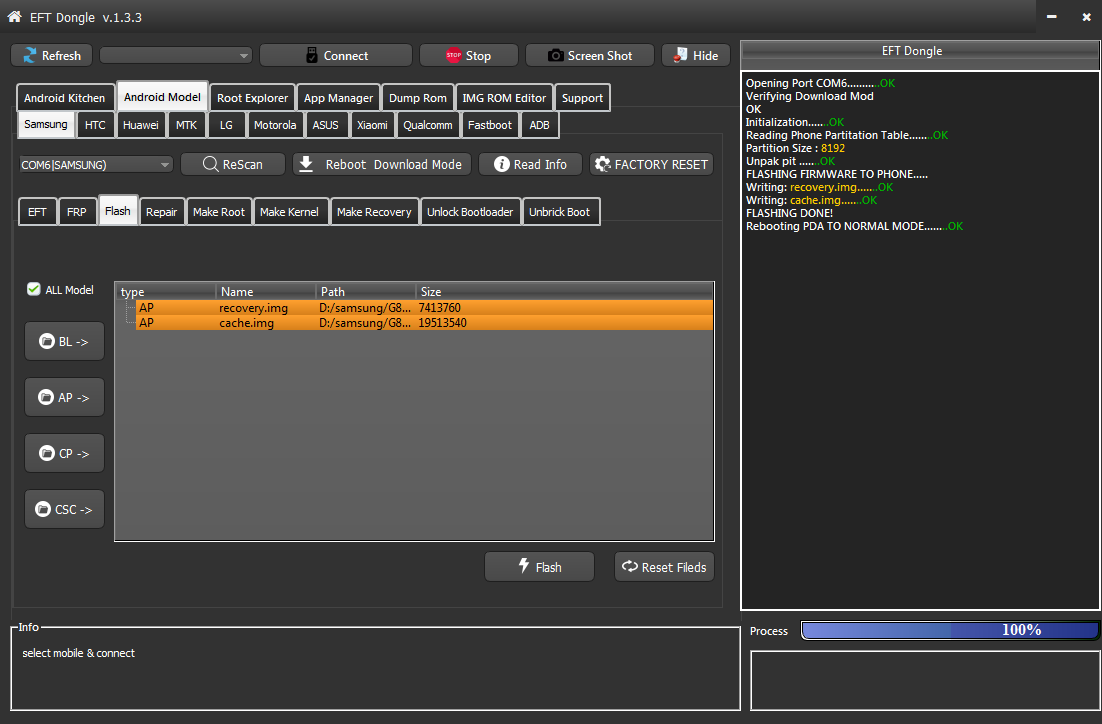Minimize the EFT Dongle window

pos(1051,17)
